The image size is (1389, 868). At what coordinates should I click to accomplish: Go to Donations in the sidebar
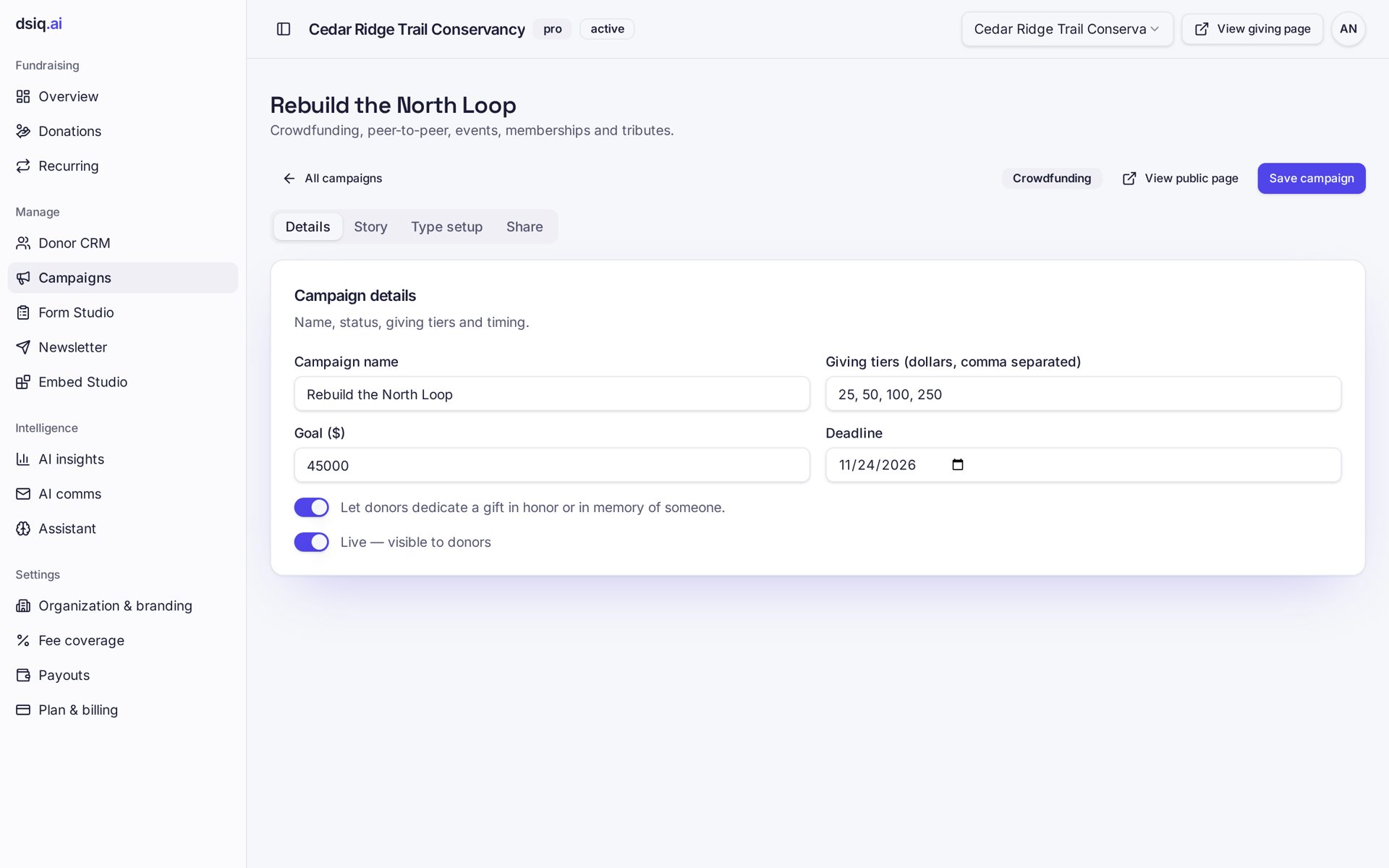(123, 131)
